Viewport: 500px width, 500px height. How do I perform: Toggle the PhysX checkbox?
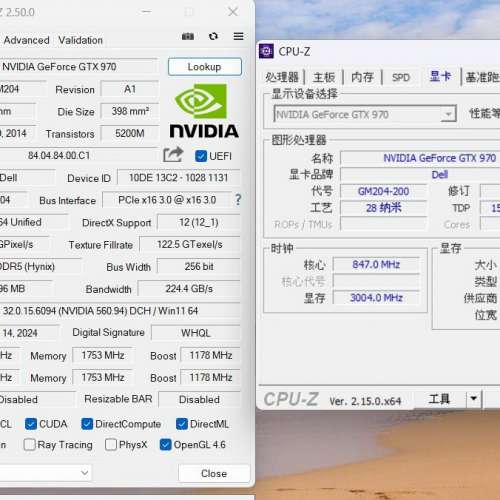[111, 445]
